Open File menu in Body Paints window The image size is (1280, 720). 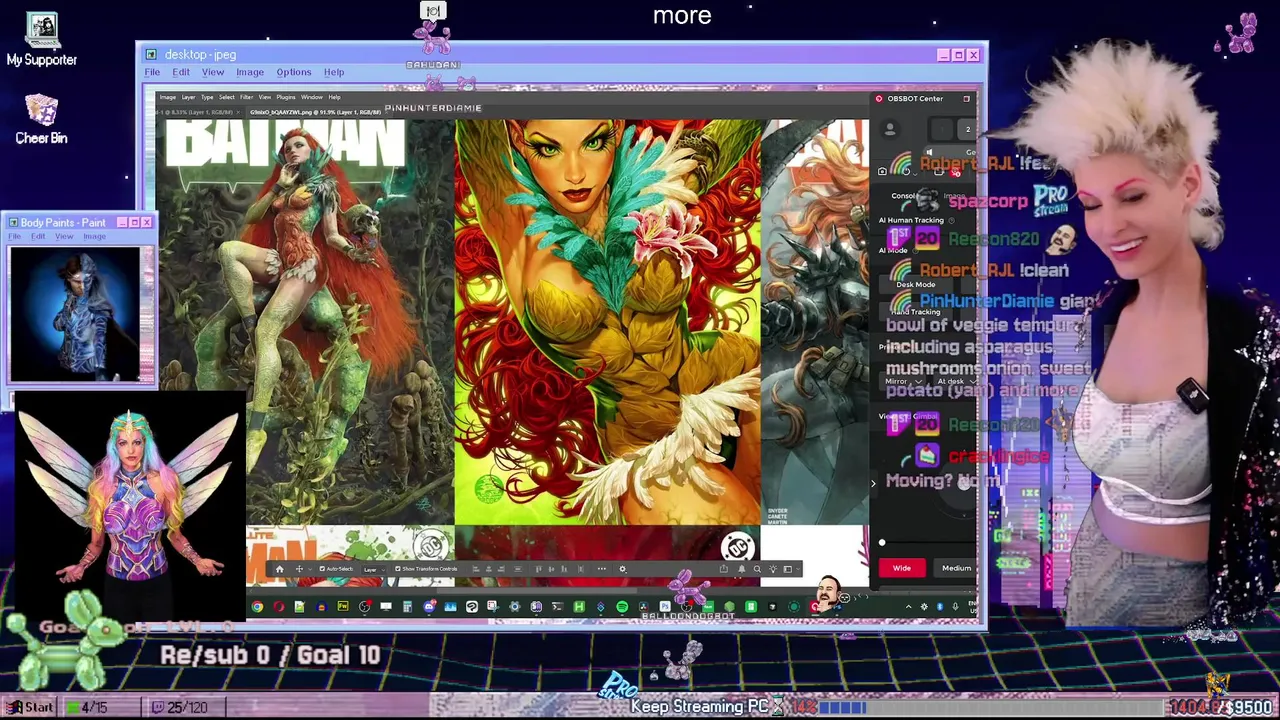pos(15,237)
